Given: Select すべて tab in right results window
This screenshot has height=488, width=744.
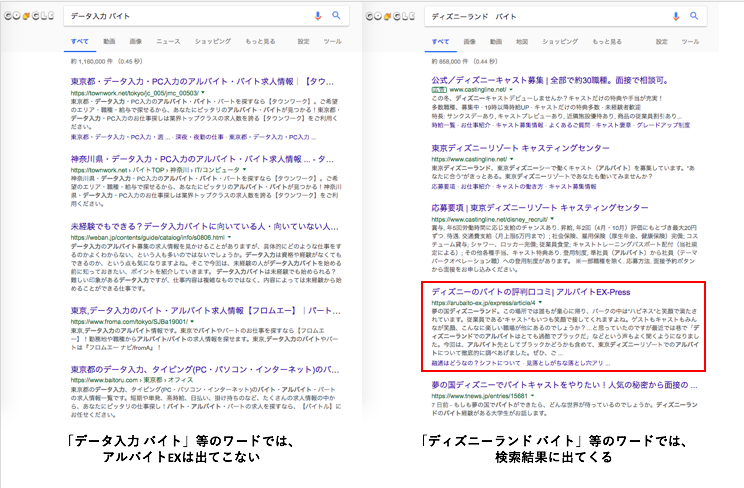Looking at the screenshot, I should point(440,42).
